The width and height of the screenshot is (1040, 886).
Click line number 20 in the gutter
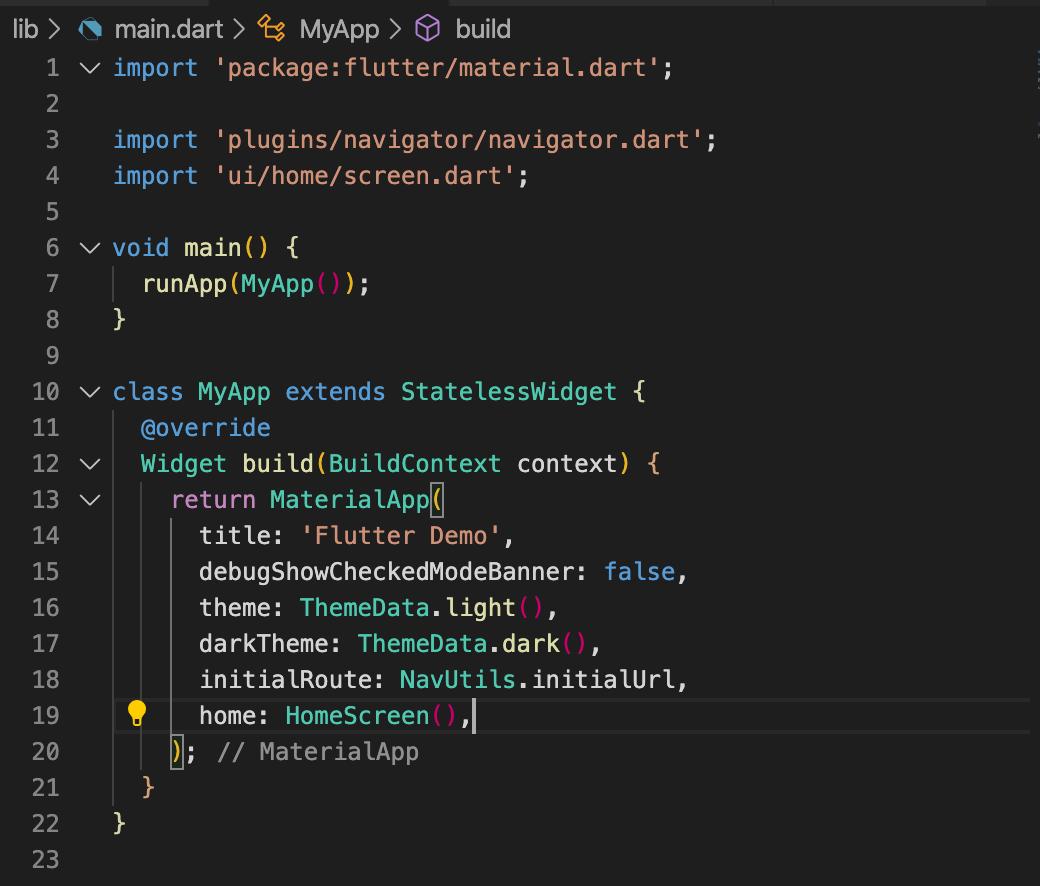[45, 751]
